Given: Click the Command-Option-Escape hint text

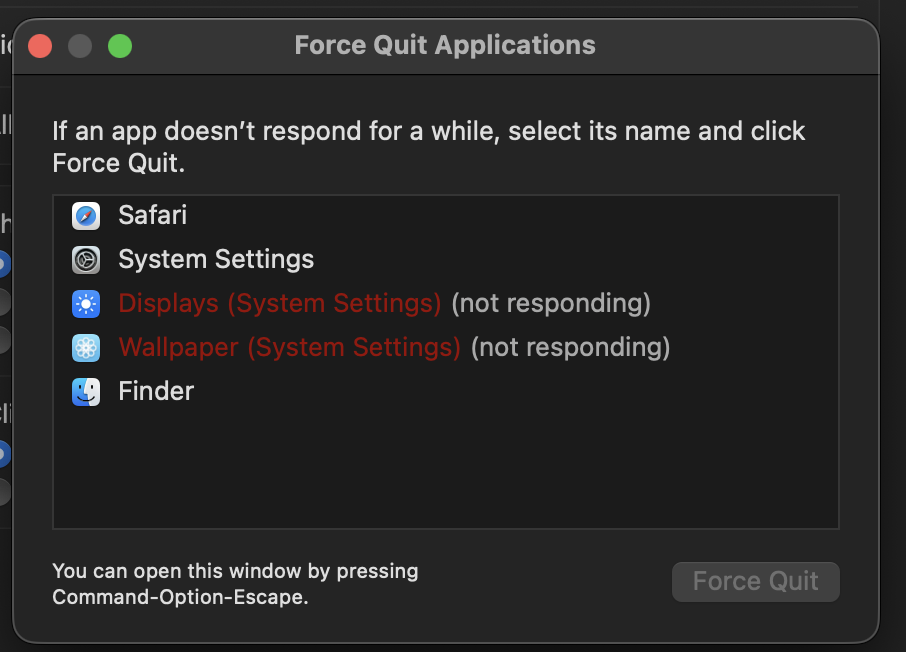Looking at the screenshot, I should [235, 585].
